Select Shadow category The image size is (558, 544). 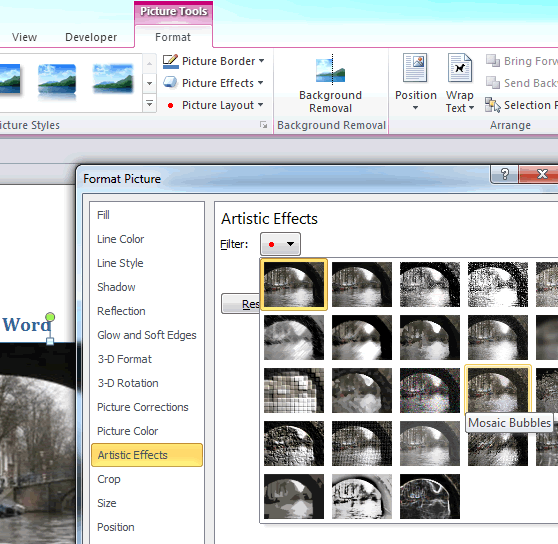(147, 287)
